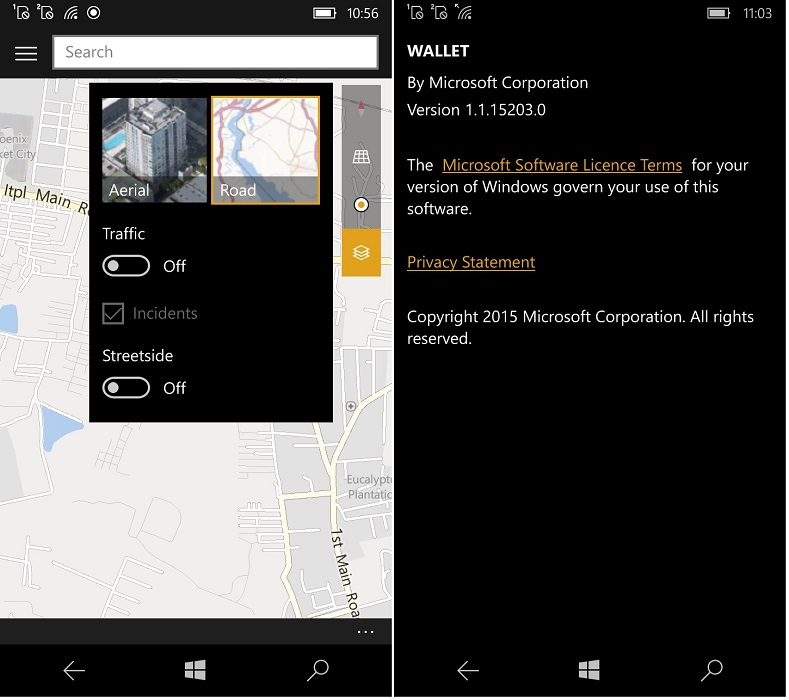Image resolution: width=789 pixels, height=700 pixels.
Task: Tap SIM 2 signal icon on Maps phone
Action: click(x=45, y=12)
